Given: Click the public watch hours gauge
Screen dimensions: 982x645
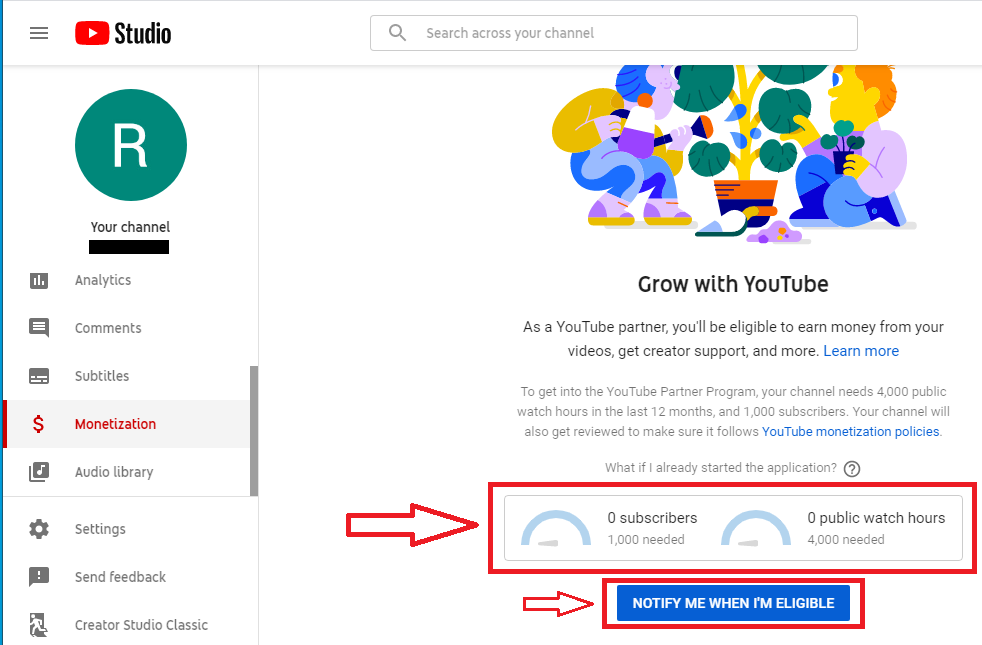Looking at the screenshot, I should (756, 528).
